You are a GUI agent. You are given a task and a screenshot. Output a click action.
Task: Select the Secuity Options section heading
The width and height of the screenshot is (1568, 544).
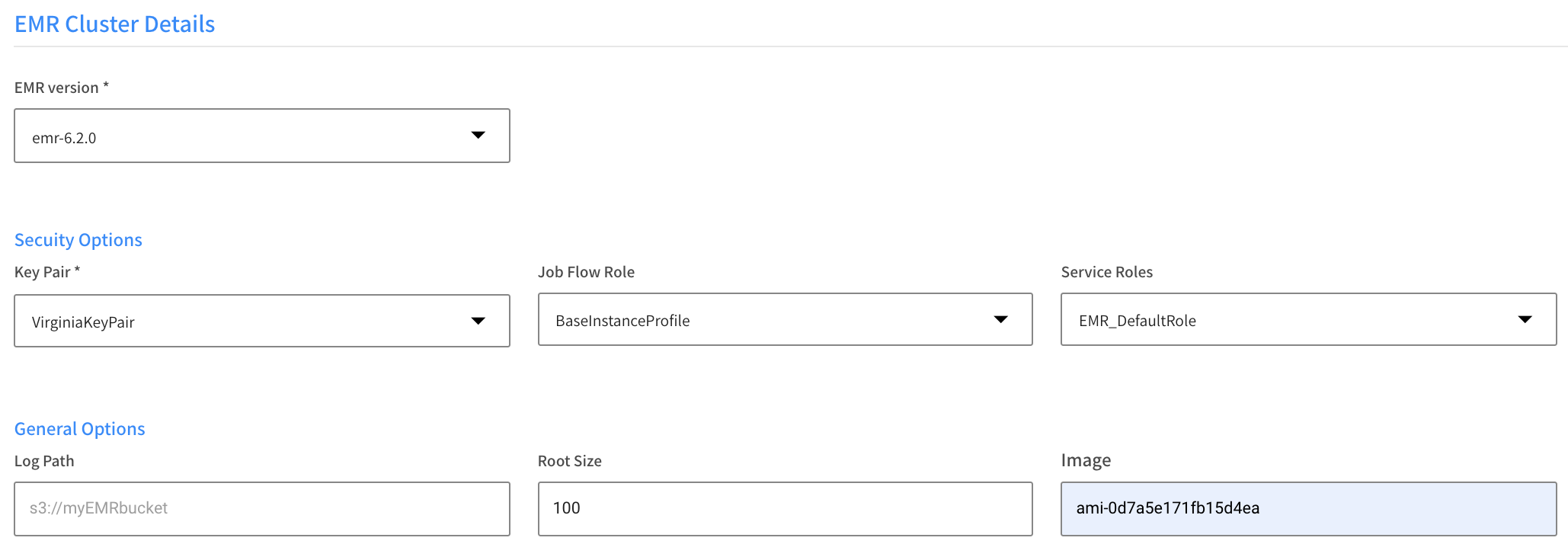78,240
